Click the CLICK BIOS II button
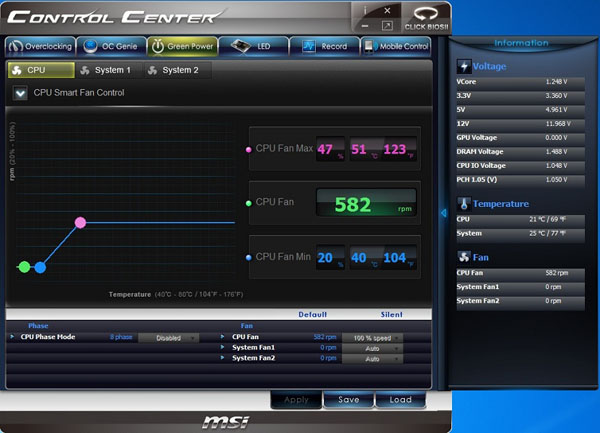 pos(426,18)
